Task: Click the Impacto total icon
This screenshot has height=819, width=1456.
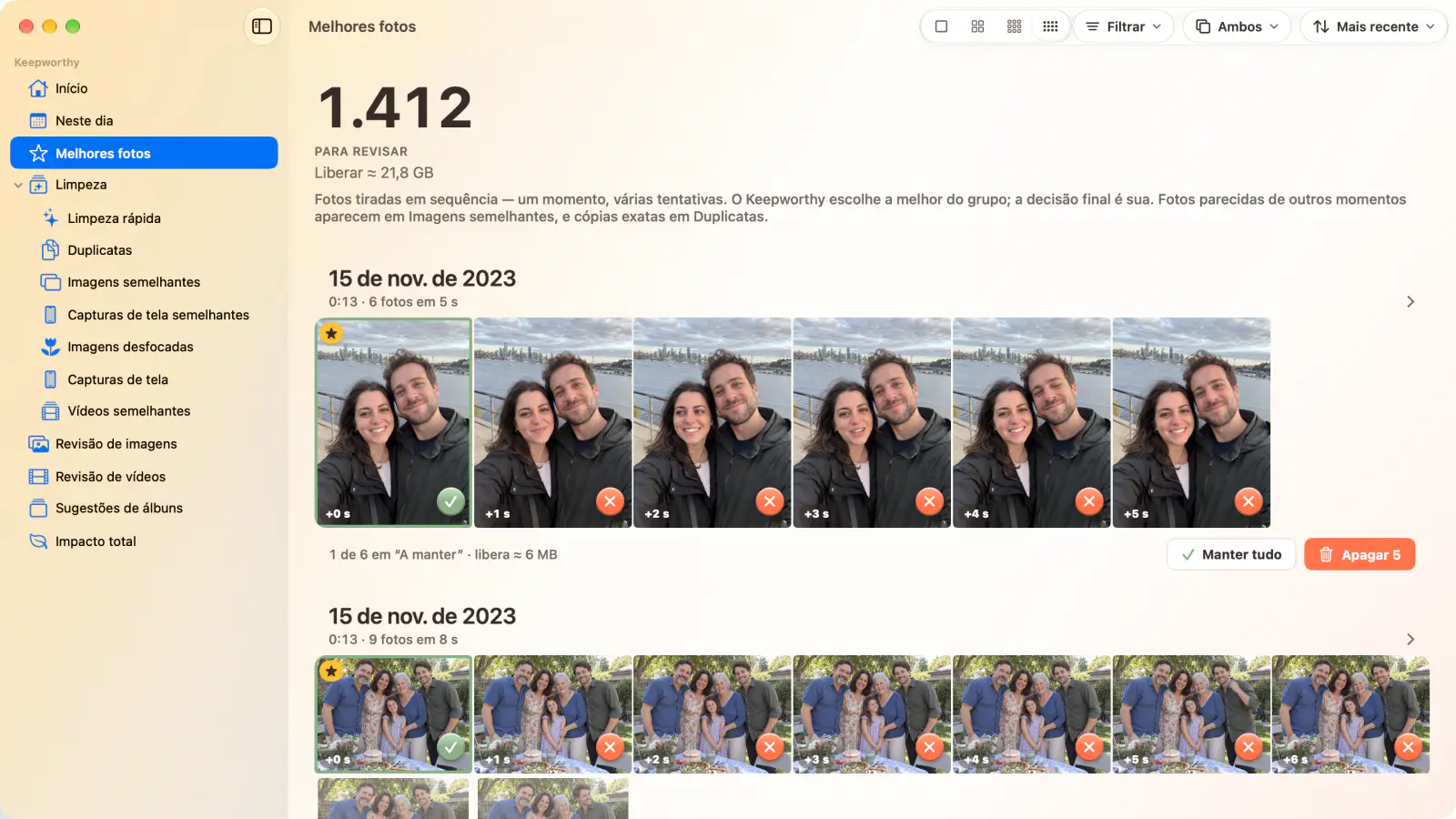Action: [38, 541]
